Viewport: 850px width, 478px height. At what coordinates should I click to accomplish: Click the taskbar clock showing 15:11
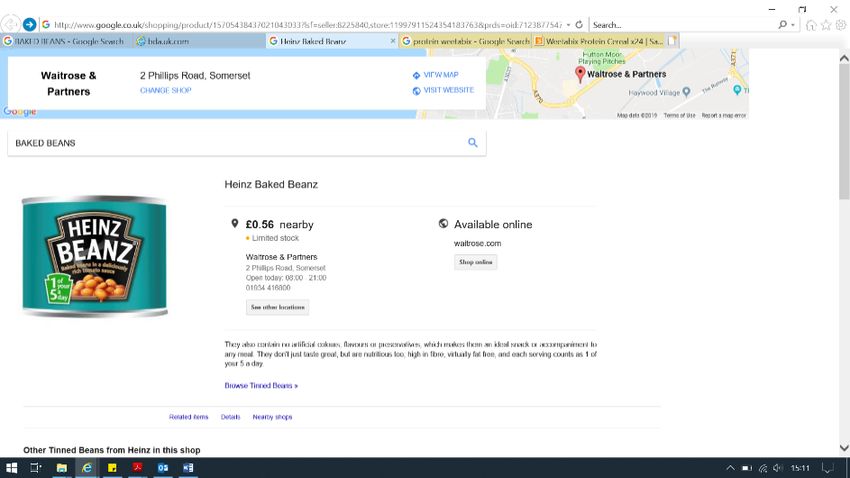(x=800, y=468)
